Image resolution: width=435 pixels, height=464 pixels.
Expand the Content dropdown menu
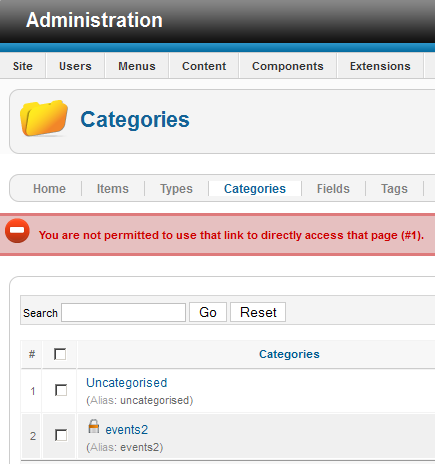click(x=204, y=66)
